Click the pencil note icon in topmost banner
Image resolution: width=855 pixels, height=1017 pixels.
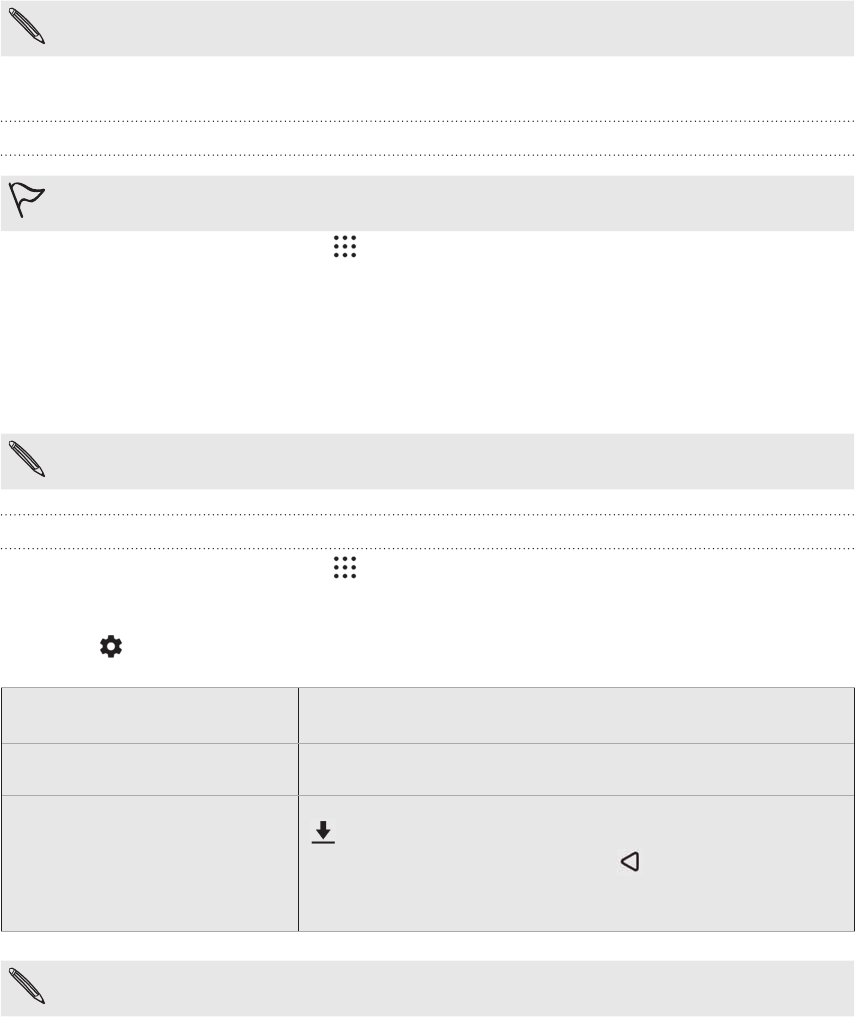(27, 27)
